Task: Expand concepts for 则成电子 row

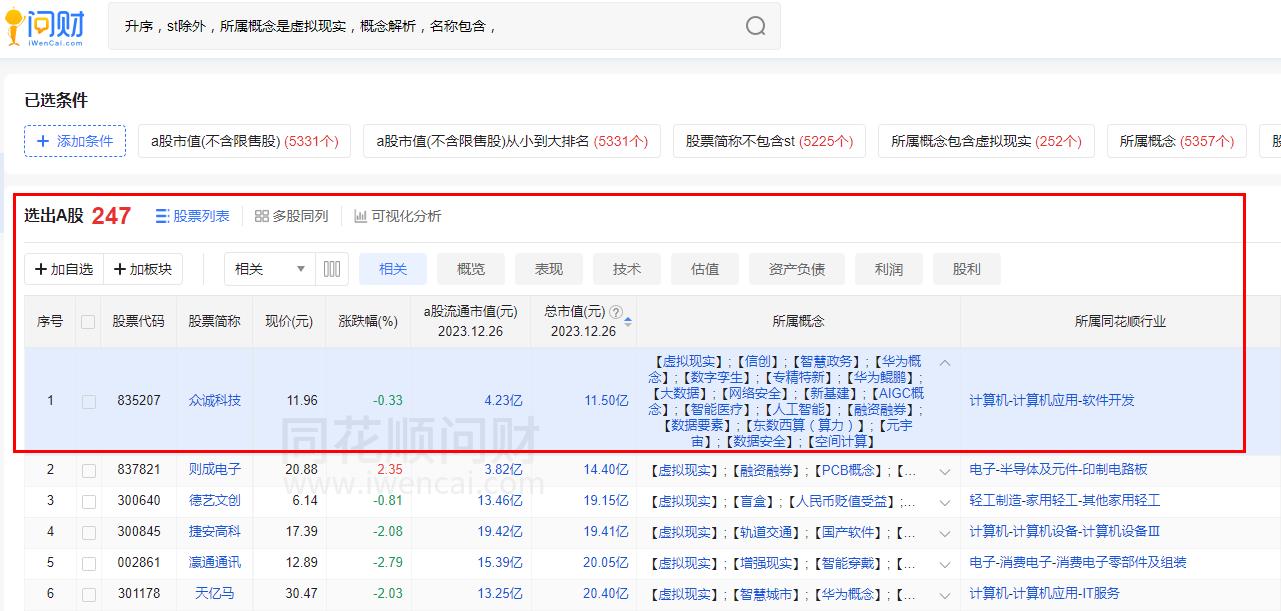Action: (944, 470)
